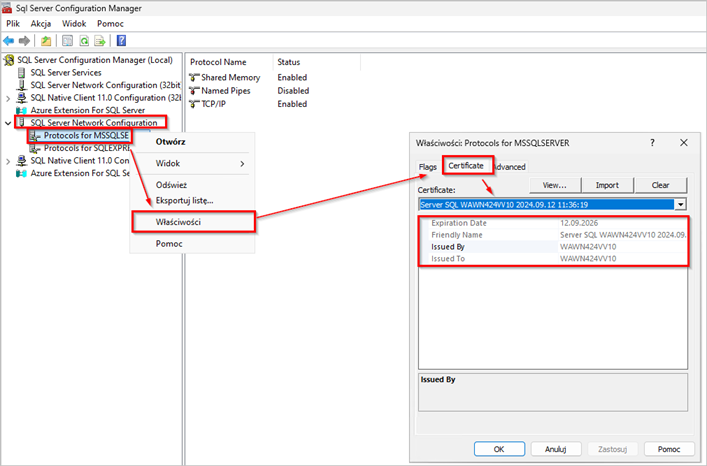Viewport: 707px width, 466px height.
Task: Choose Właściwości in the context menu
Action: coord(193,222)
